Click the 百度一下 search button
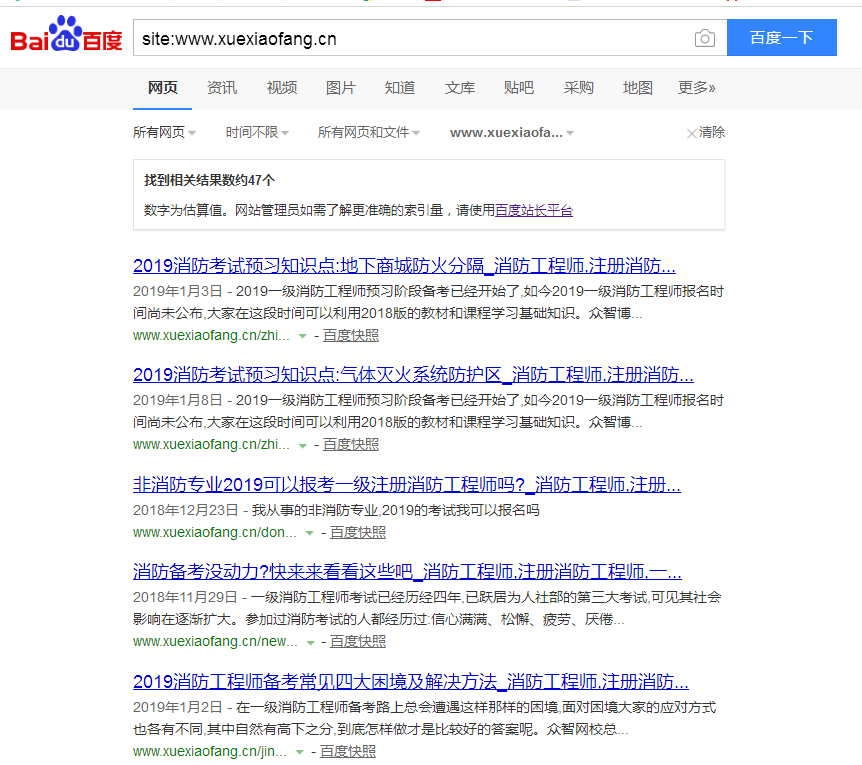This screenshot has width=862, height=765. (782, 37)
